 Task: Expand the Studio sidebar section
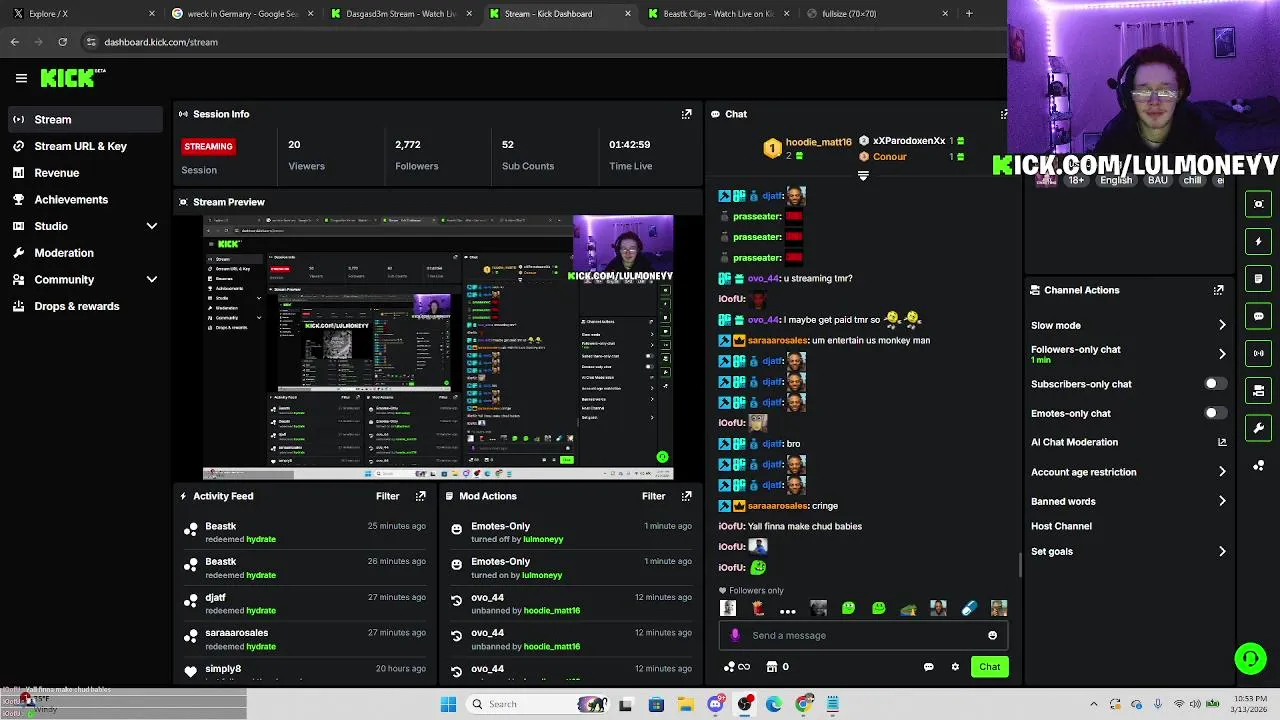(152, 226)
